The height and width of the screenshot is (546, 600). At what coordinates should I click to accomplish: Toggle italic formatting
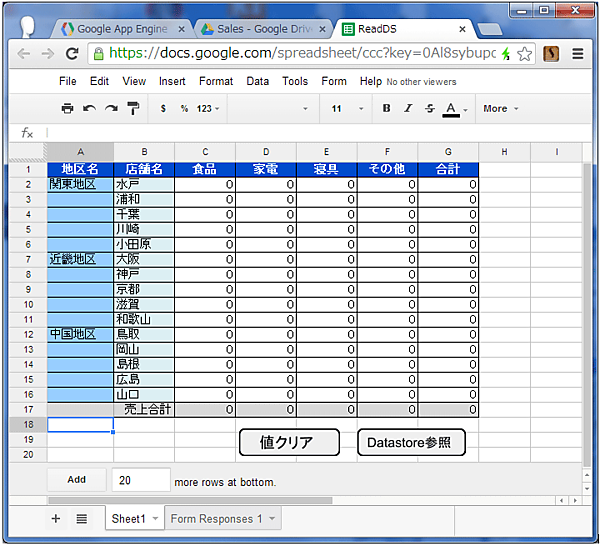click(x=408, y=108)
